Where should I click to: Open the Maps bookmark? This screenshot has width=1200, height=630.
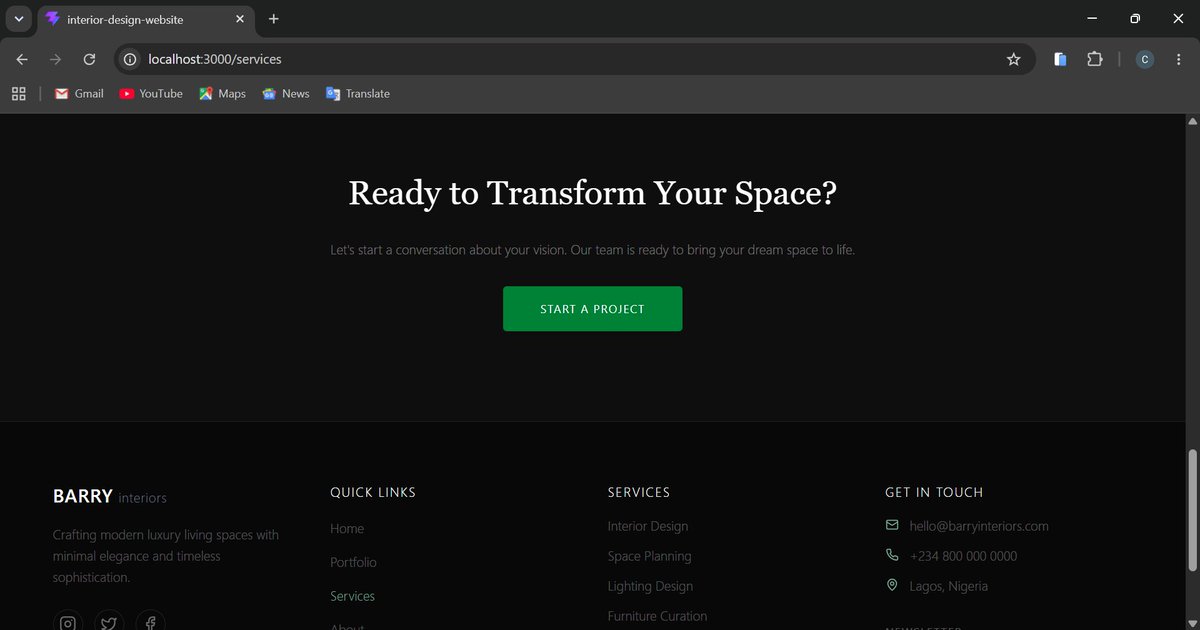pyautogui.click(x=222, y=93)
